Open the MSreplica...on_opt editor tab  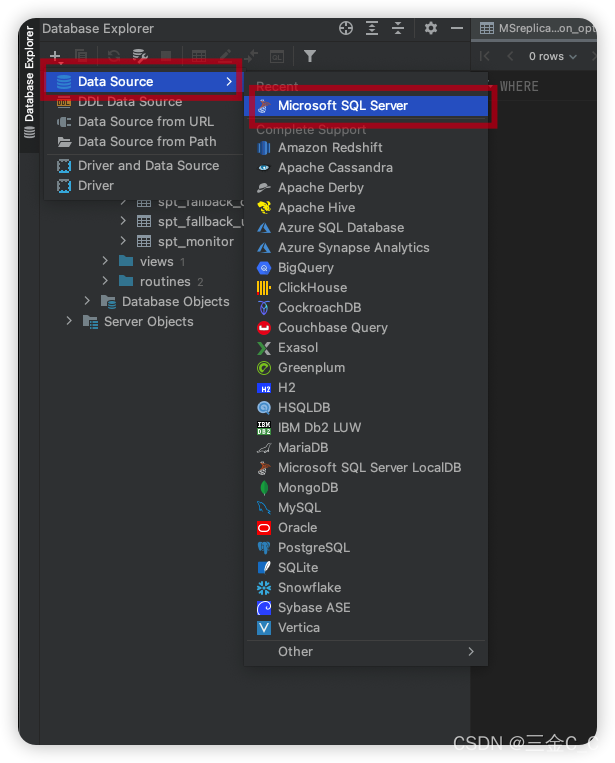tap(537, 28)
